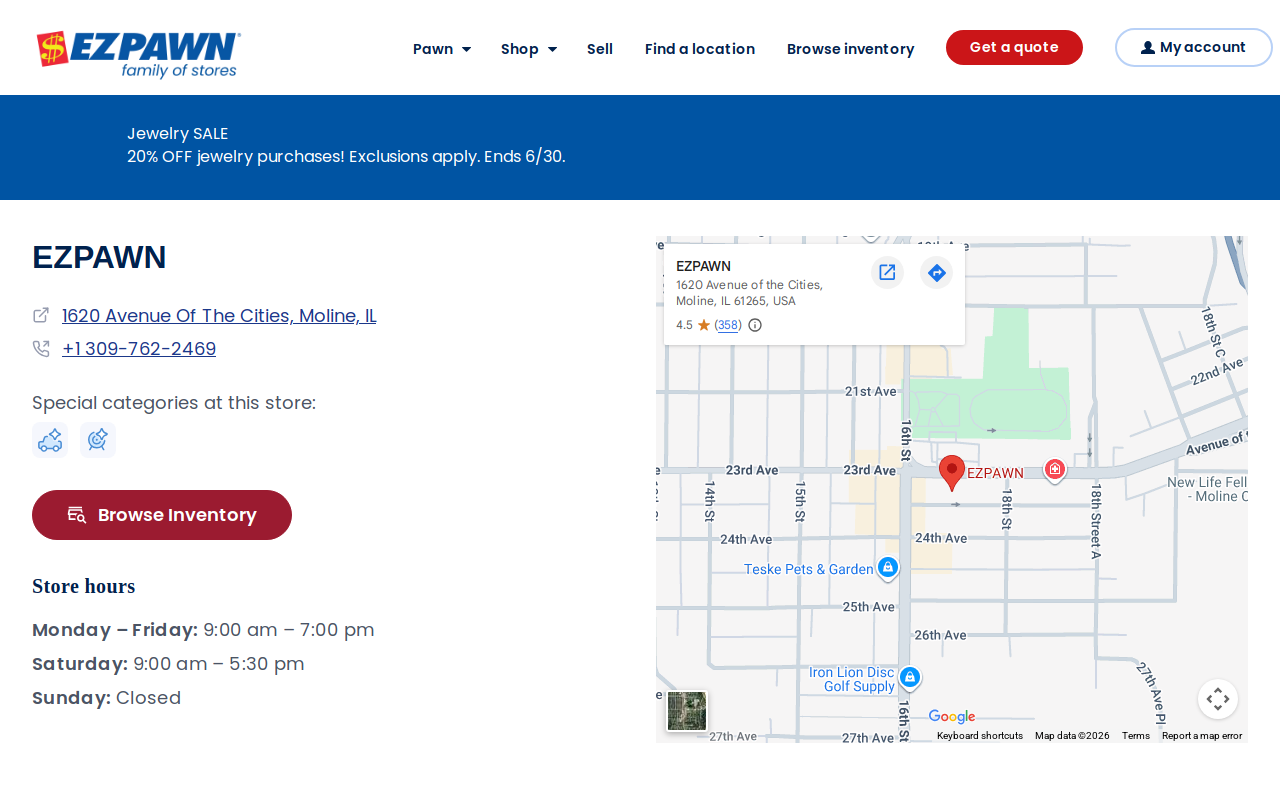Click the EZPAWN family of stores logo

point(138,54)
